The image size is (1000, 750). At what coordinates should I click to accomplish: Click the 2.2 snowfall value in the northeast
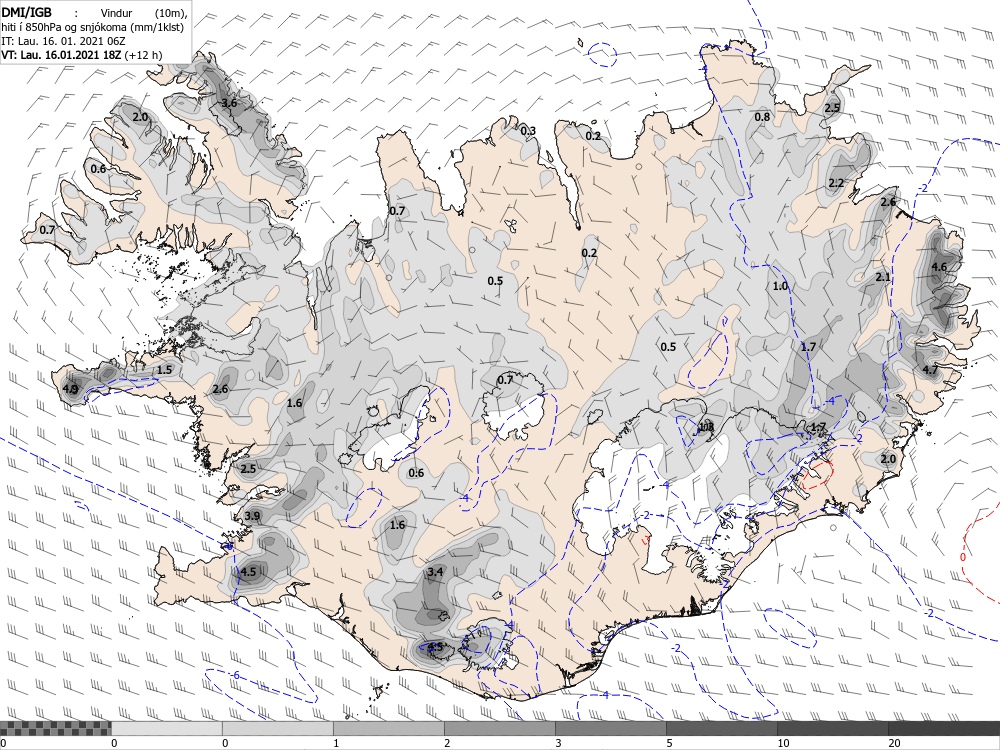(x=836, y=184)
